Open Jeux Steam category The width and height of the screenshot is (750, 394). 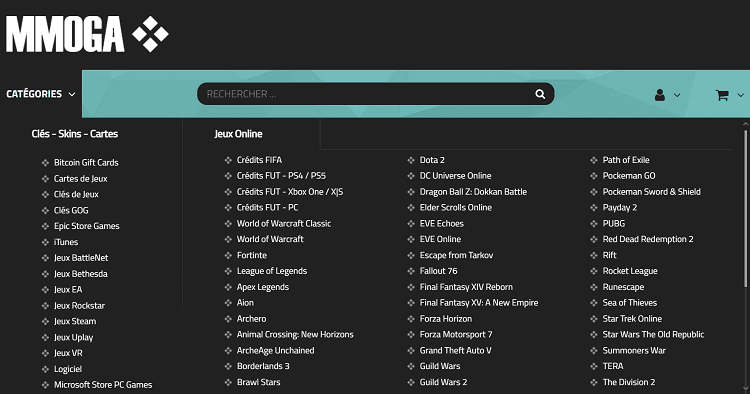pos(75,321)
